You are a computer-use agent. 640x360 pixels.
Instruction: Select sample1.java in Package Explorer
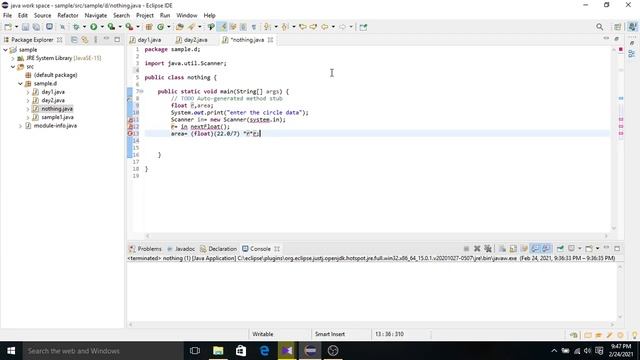(x=58, y=118)
